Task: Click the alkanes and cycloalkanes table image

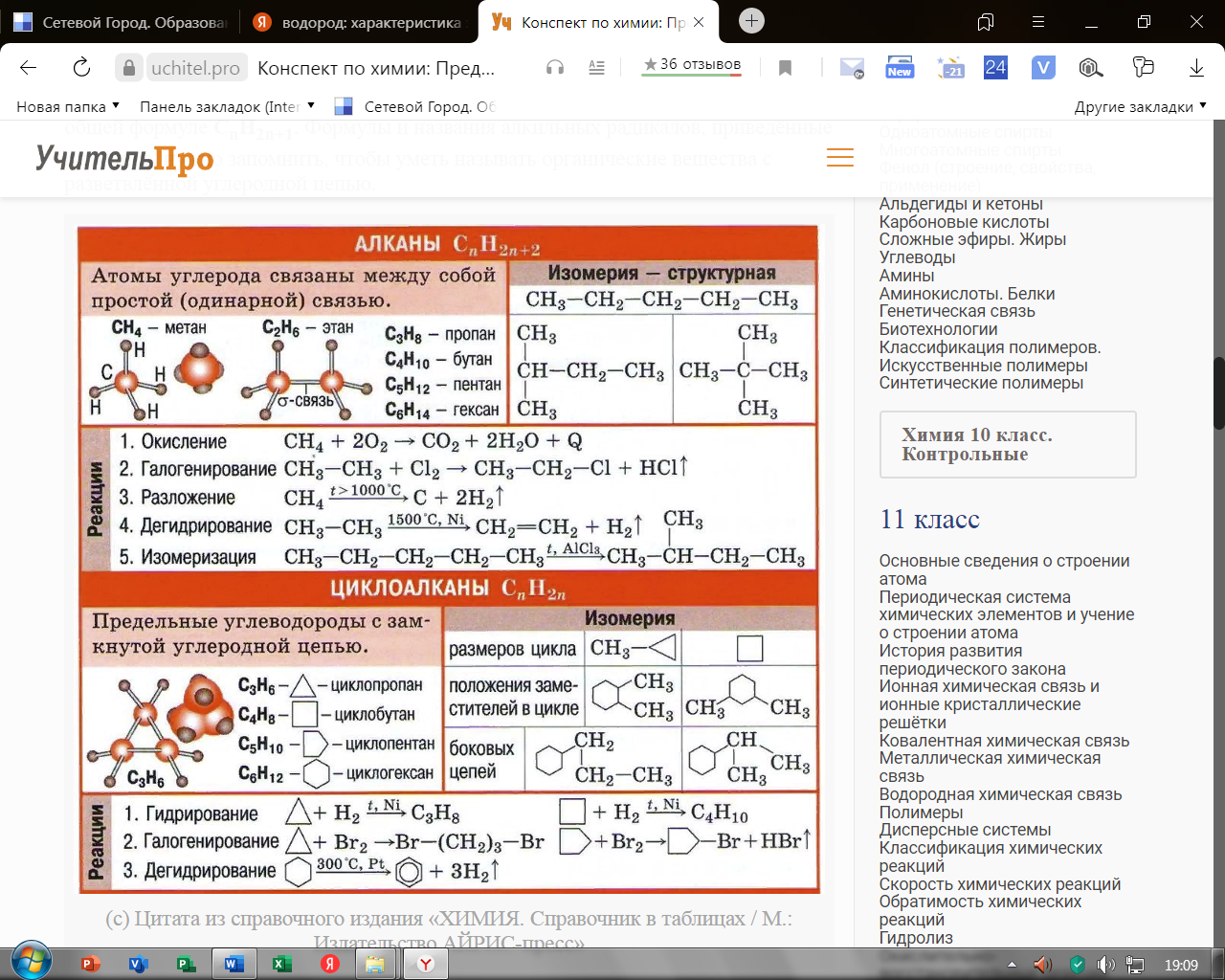Action: tap(448, 559)
